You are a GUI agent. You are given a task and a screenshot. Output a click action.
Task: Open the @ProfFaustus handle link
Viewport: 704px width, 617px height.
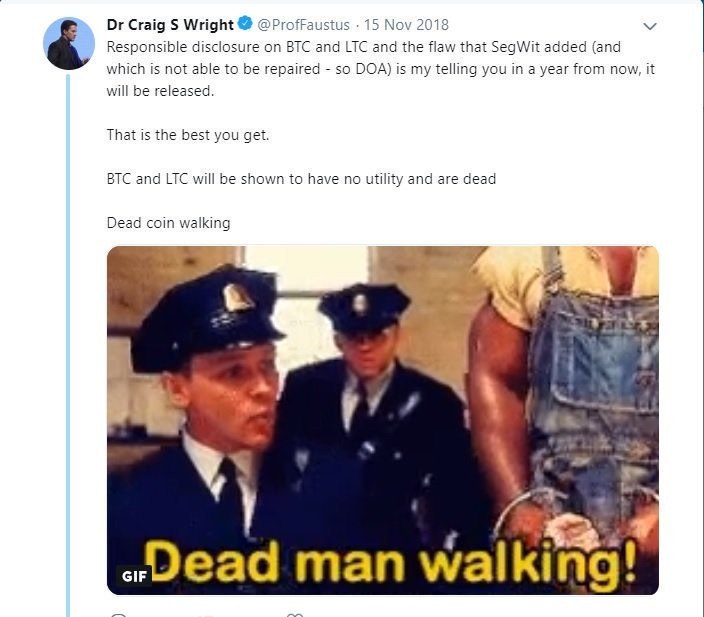pos(304,25)
